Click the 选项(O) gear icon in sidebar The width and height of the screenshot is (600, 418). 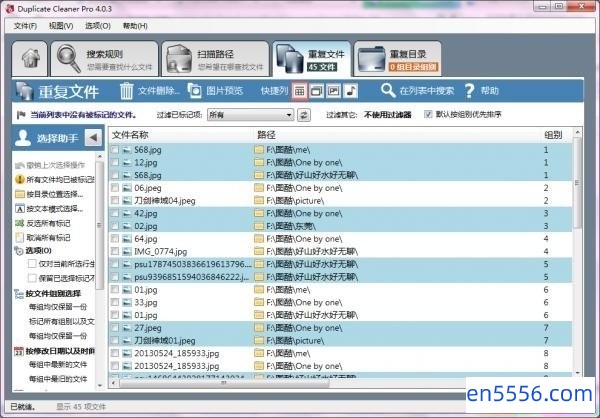coord(19,251)
